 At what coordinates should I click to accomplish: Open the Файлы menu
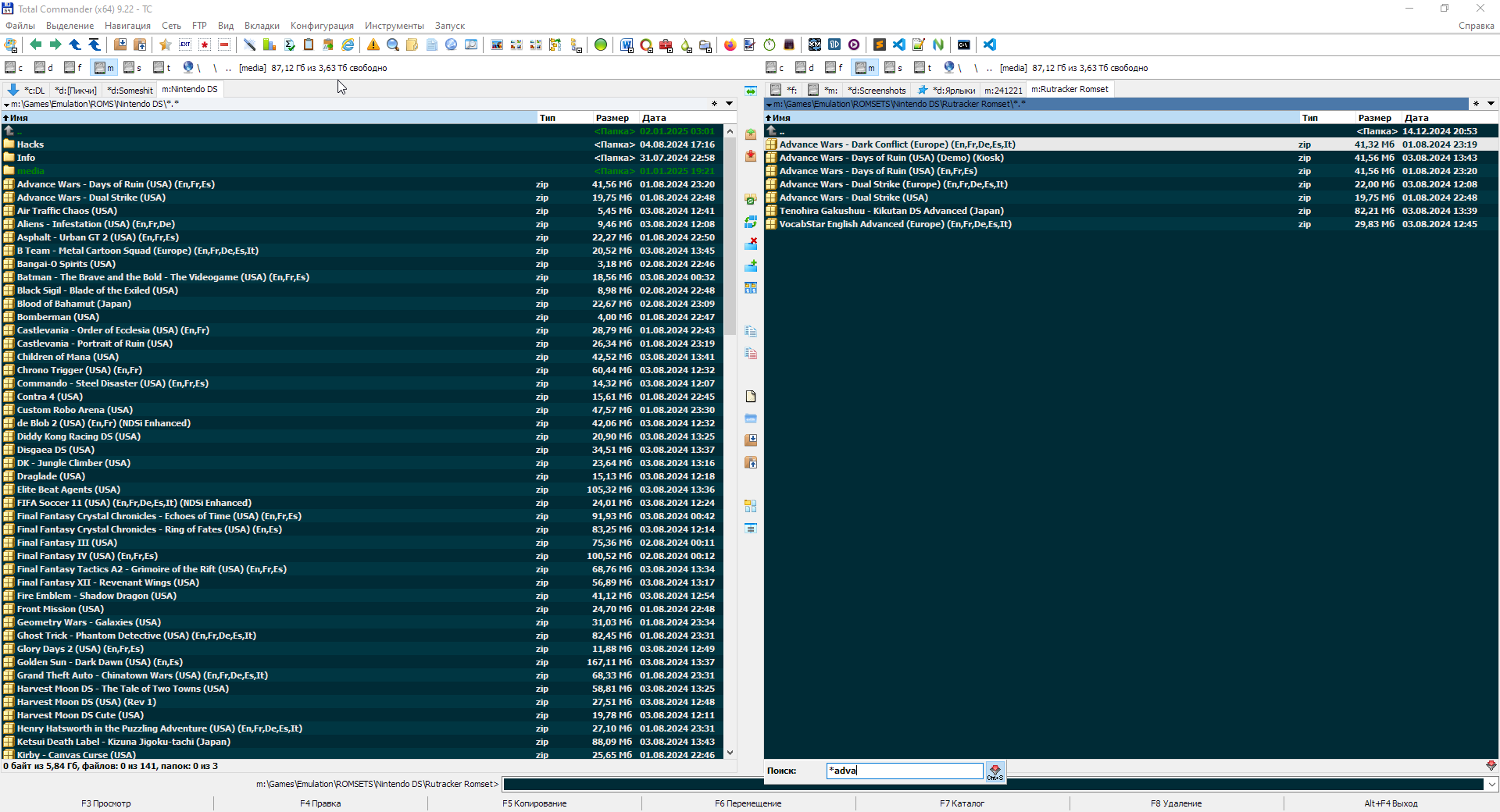[x=20, y=26]
